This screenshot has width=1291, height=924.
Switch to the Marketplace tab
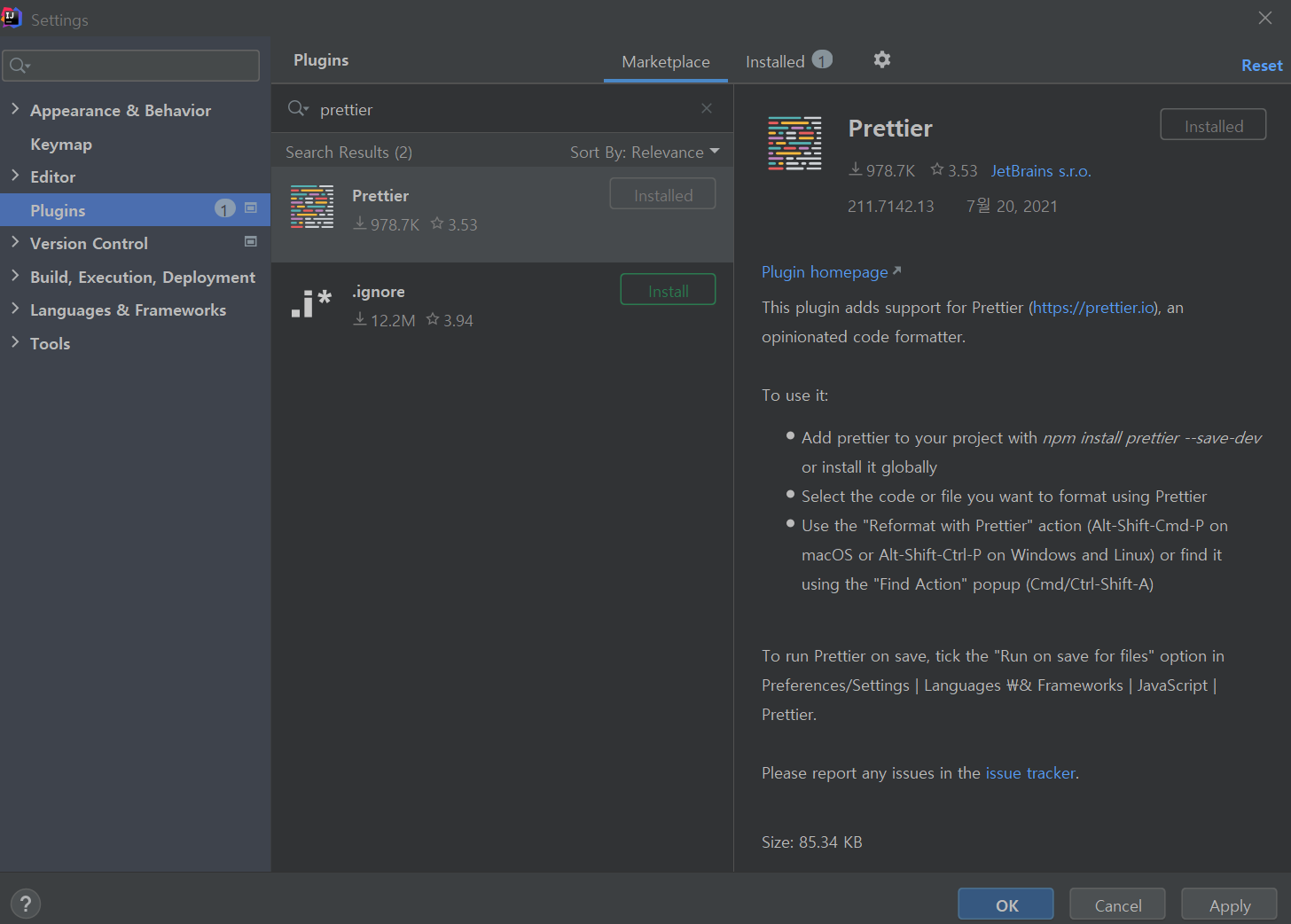(666, 61)
